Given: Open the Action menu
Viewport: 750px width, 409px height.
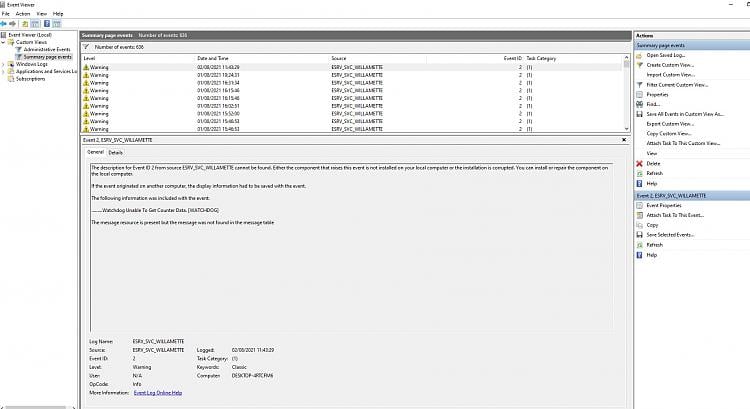Looking at the screenshot, I should click(23, 14).
